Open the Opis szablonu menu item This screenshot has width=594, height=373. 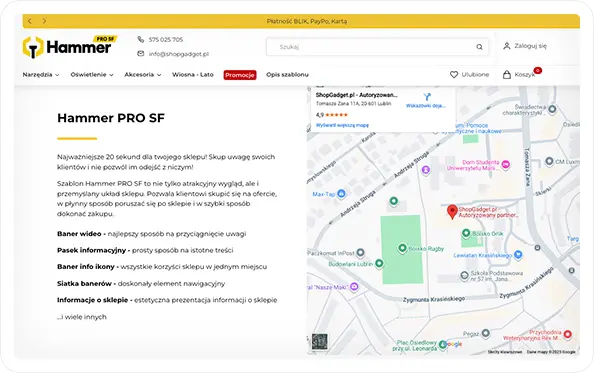pos(287,75)
